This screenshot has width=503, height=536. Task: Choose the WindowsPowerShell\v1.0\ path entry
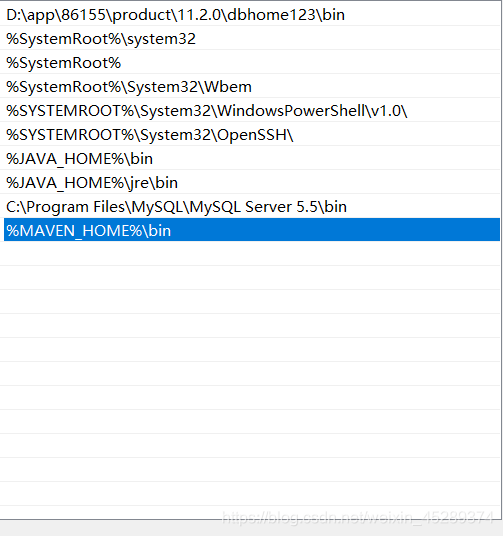point(251,111)
